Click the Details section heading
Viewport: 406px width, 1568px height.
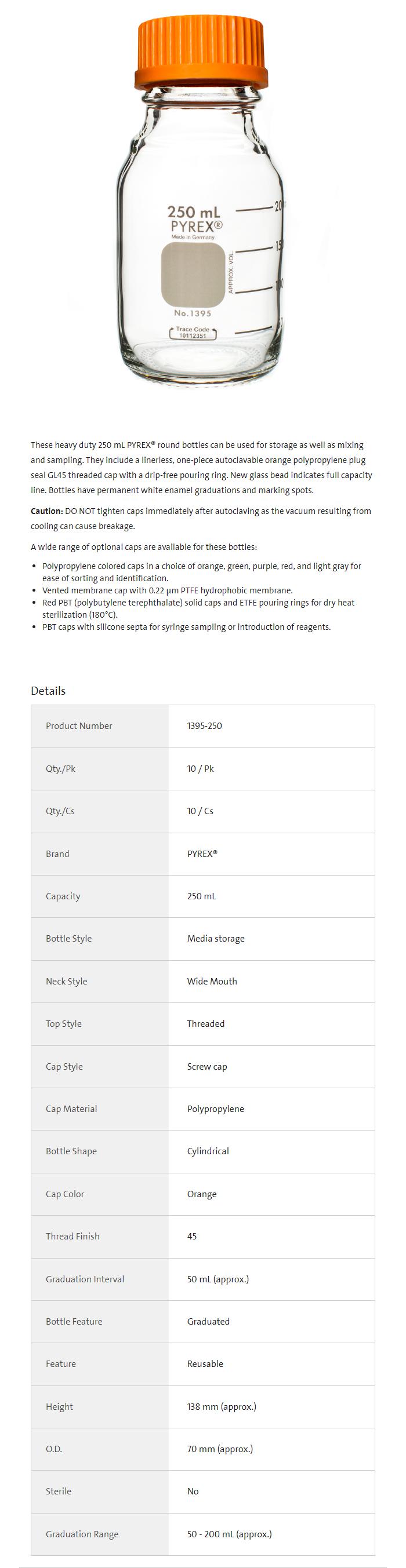click(48, 690)
